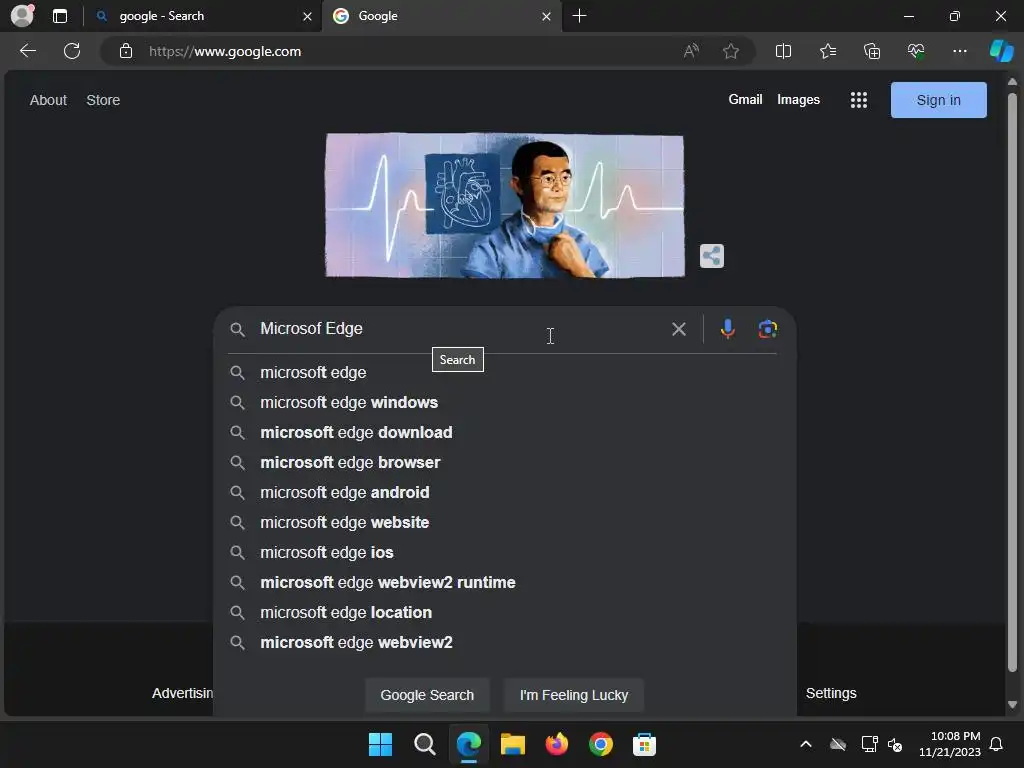
Task: Open the Google apps grid
Action: point(859,100)
